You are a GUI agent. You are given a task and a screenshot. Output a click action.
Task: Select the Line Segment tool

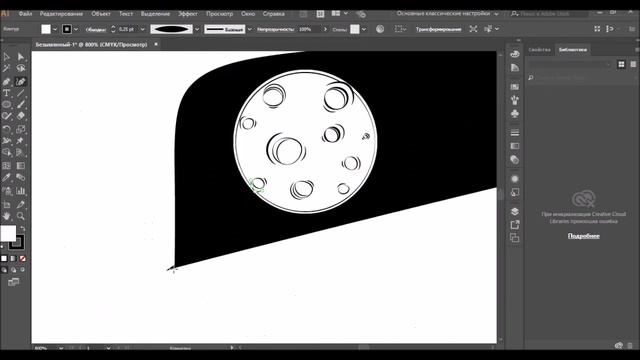pos(20,93)
